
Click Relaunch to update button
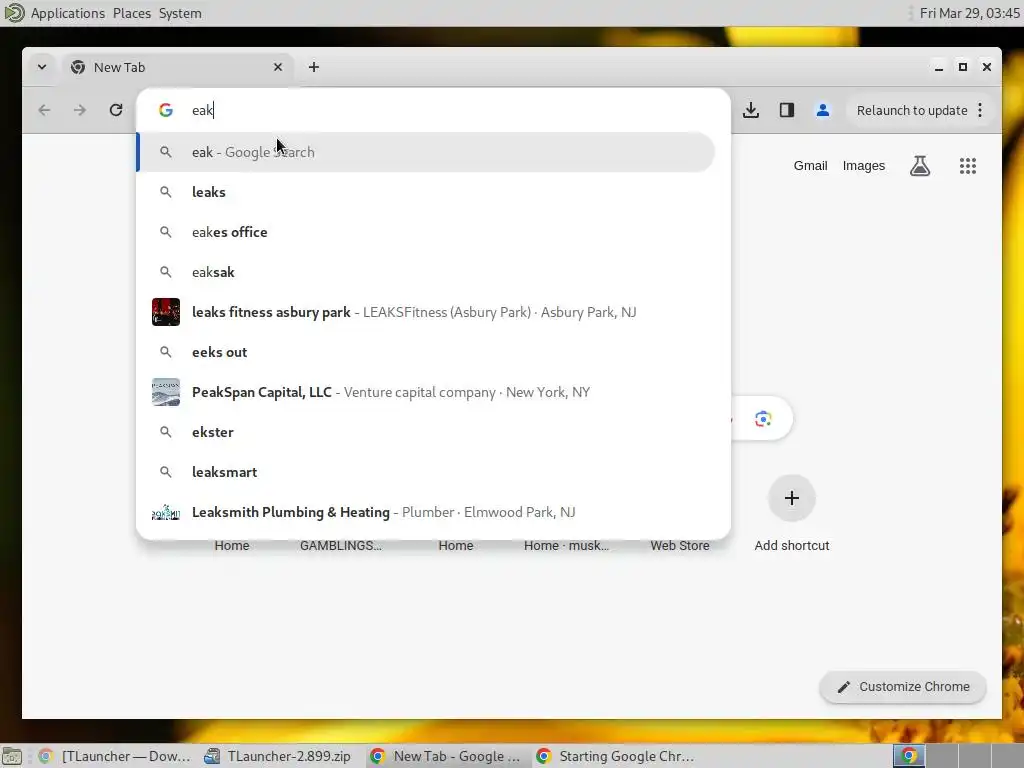coord(912,110)
